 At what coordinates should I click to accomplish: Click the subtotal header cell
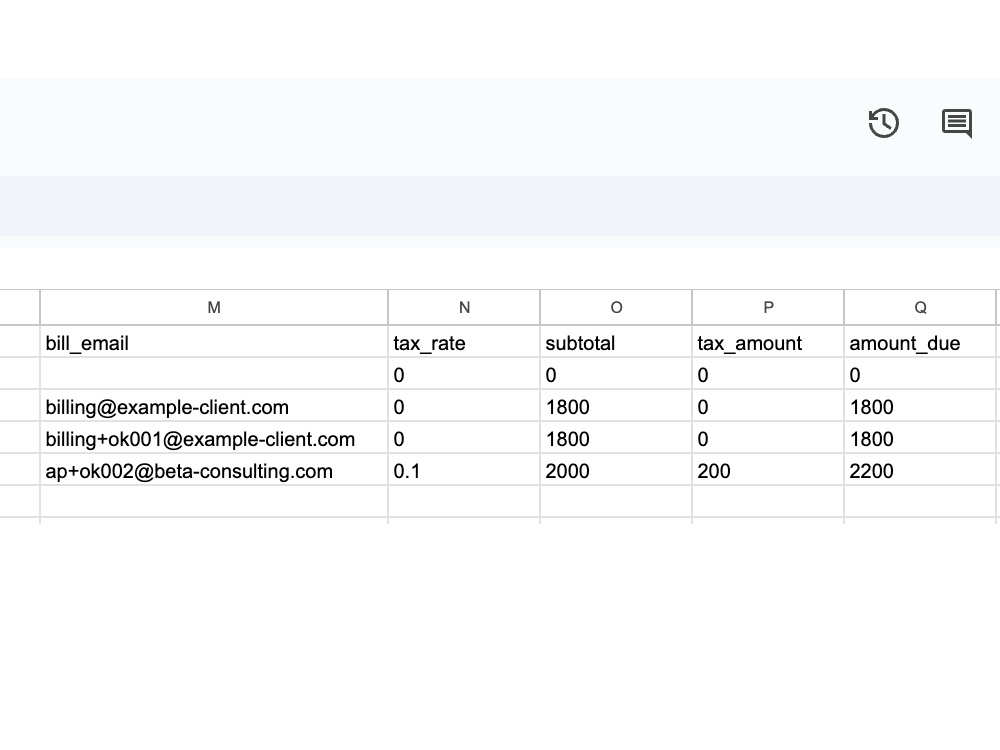[x=616, y=342]
